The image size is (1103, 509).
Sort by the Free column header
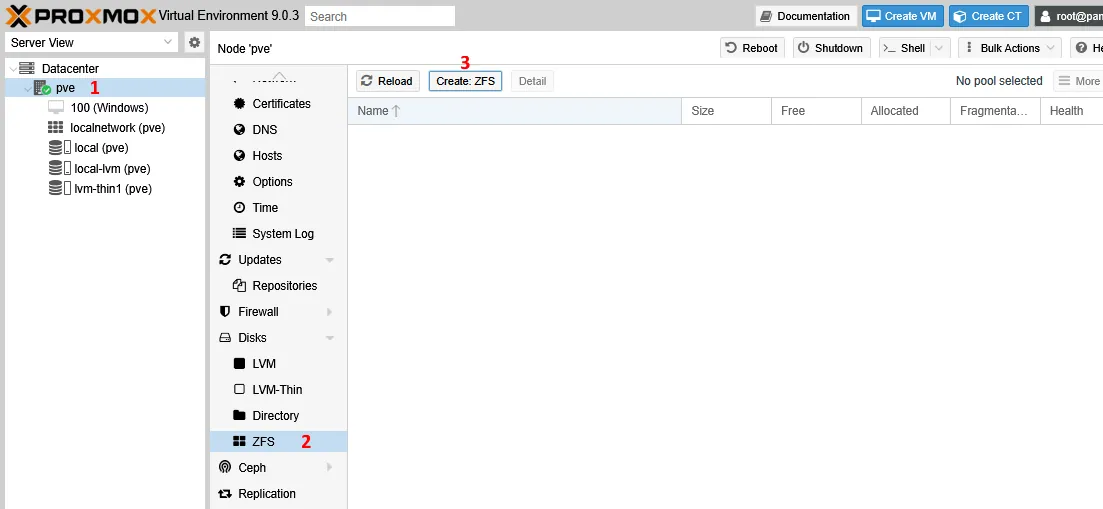pyautogui.click(x=817, y=110)
